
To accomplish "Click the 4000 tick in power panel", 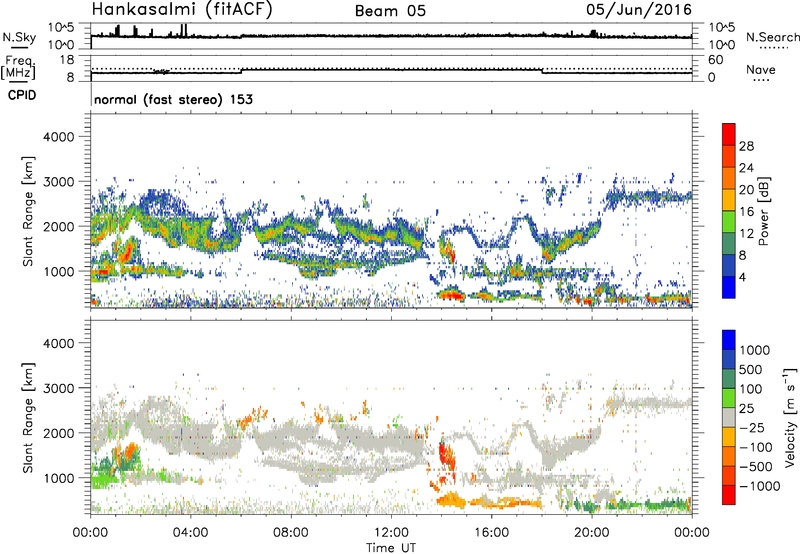I will point(58,137).
